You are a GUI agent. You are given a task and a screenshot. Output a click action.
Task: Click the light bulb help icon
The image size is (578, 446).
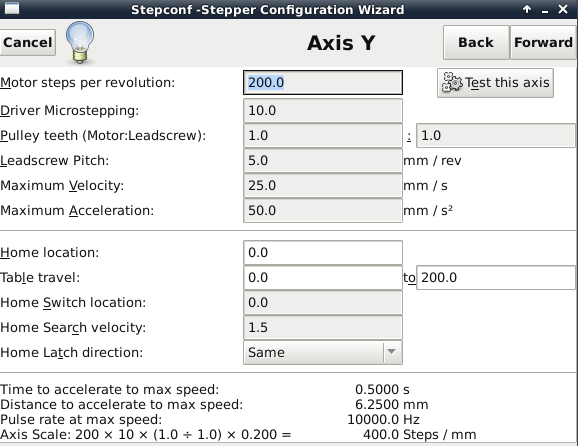click(80, 42)
